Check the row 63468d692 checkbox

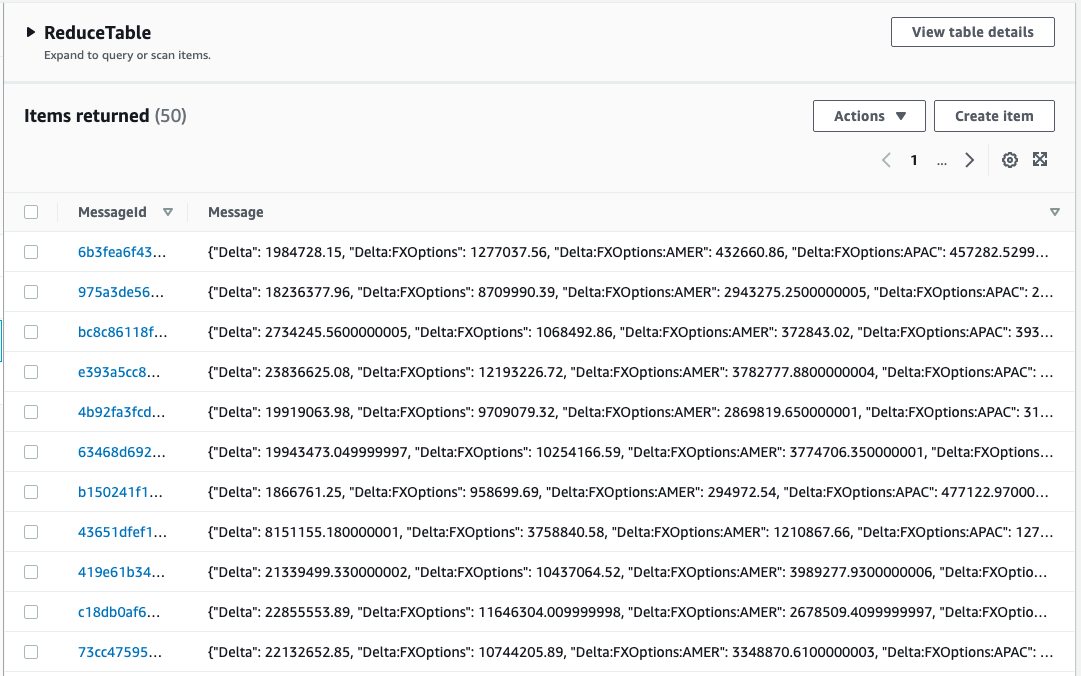31,452
